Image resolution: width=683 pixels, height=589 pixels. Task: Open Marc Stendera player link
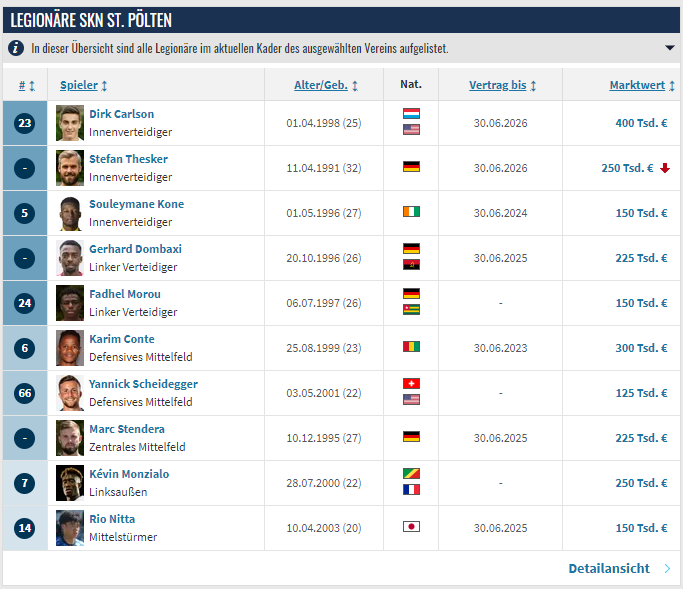(x=127, y=429)
